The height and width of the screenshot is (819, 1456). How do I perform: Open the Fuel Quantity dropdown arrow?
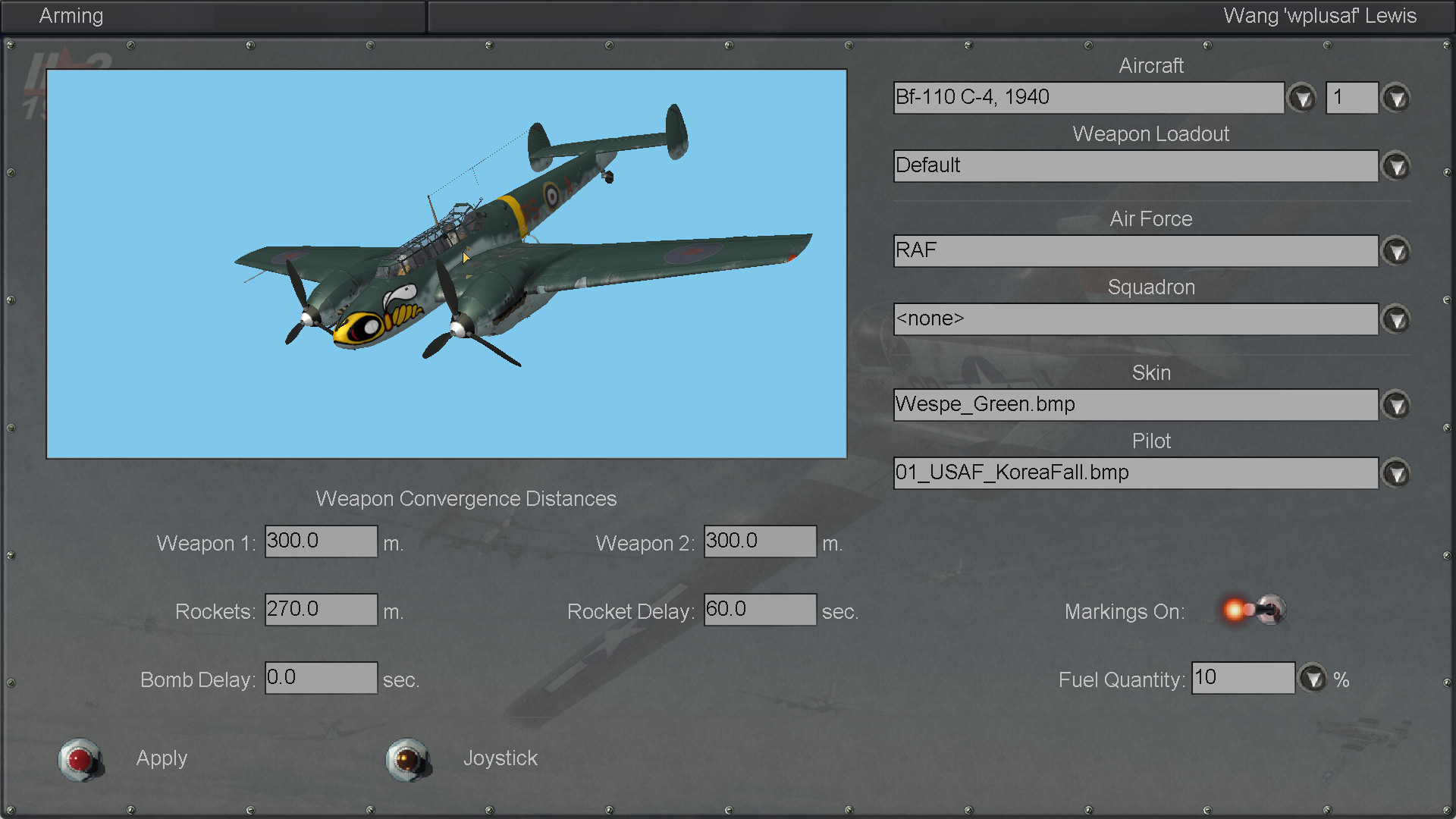pos(1313,678)
